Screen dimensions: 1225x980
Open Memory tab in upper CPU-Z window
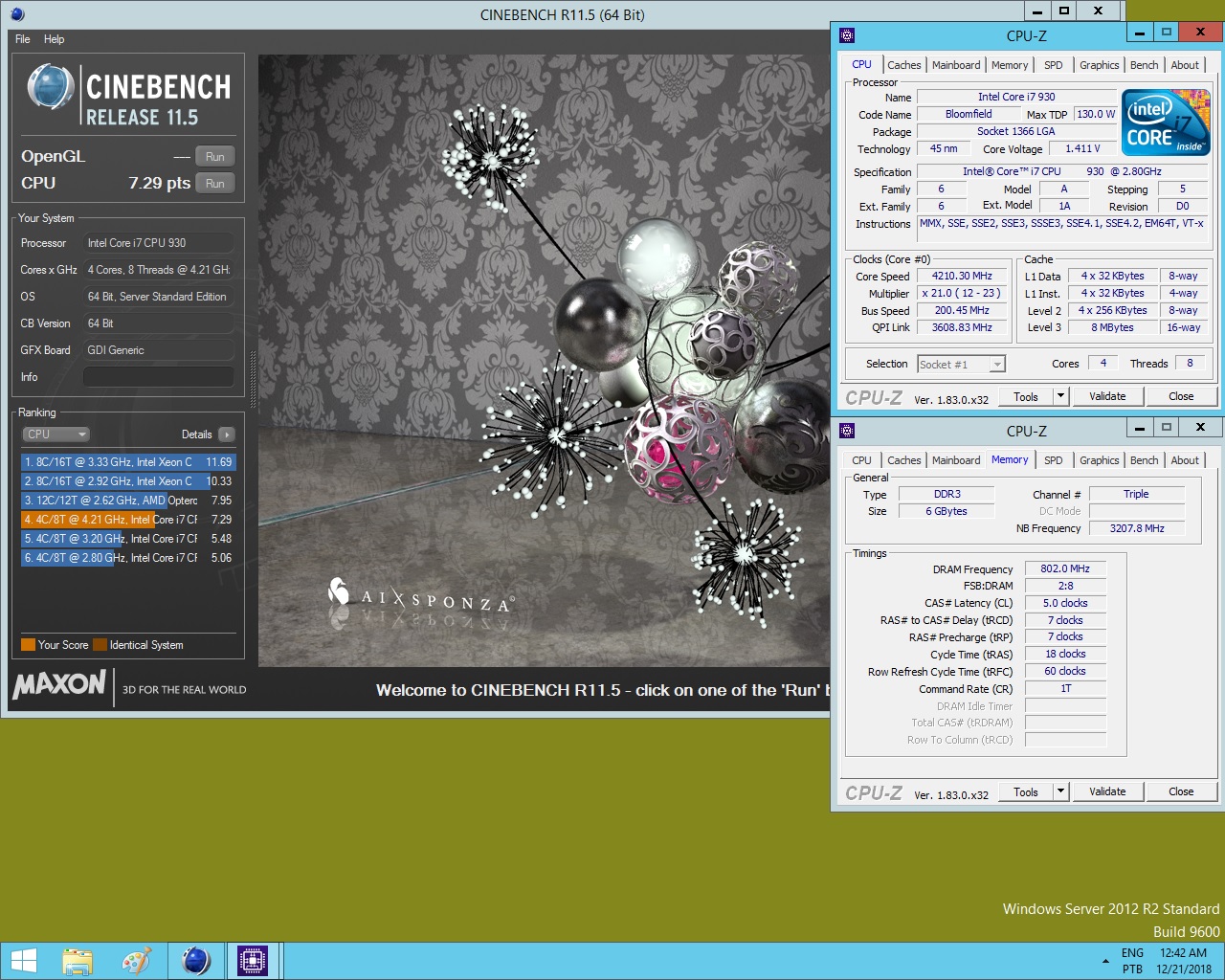[x=1010, y=65]
